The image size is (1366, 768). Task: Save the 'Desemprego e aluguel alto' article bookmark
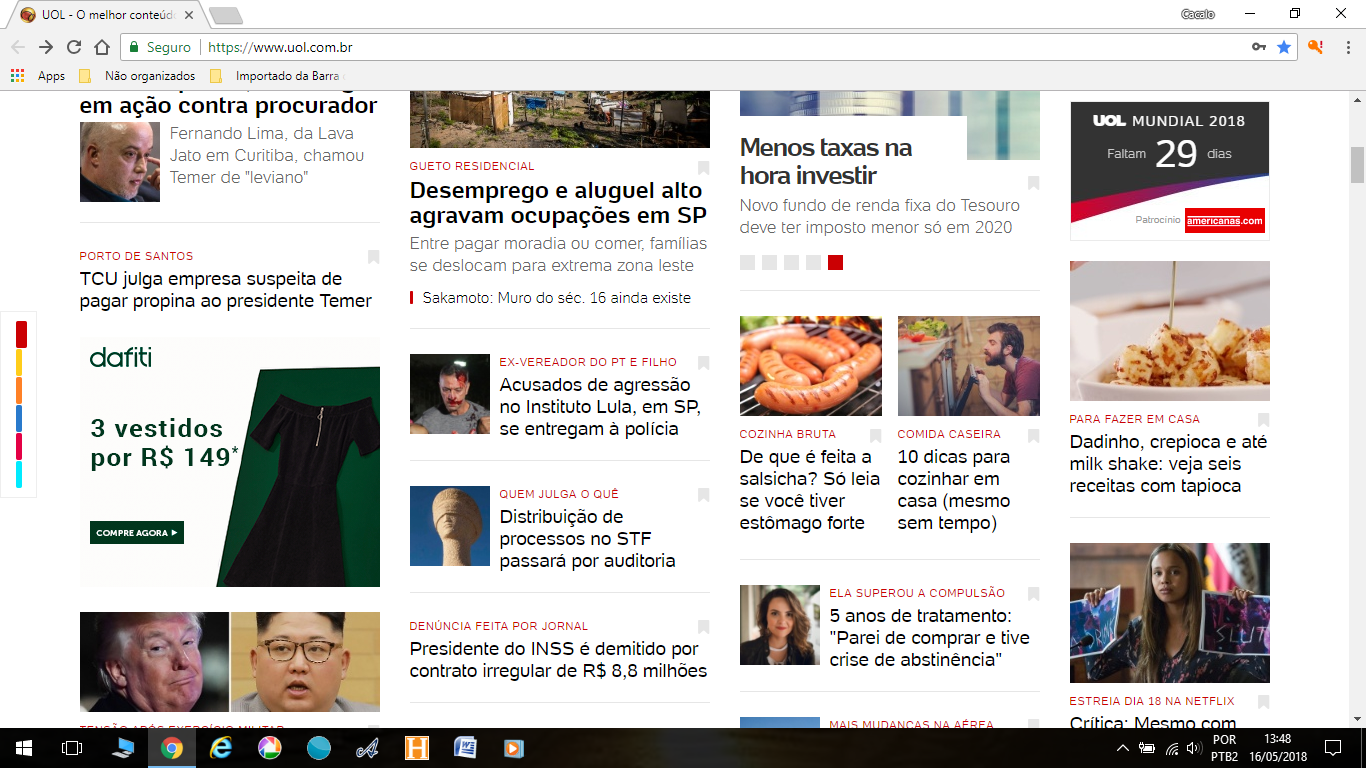pos(703,167)
